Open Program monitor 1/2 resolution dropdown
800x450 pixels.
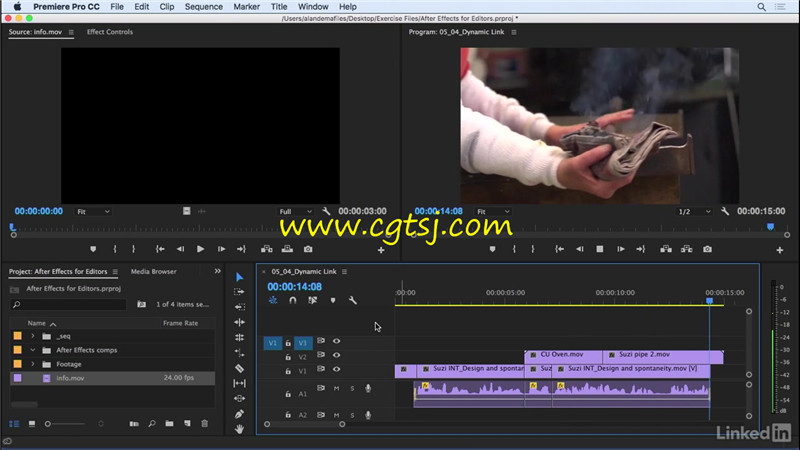pyautogui.click(x=694, y=212)
